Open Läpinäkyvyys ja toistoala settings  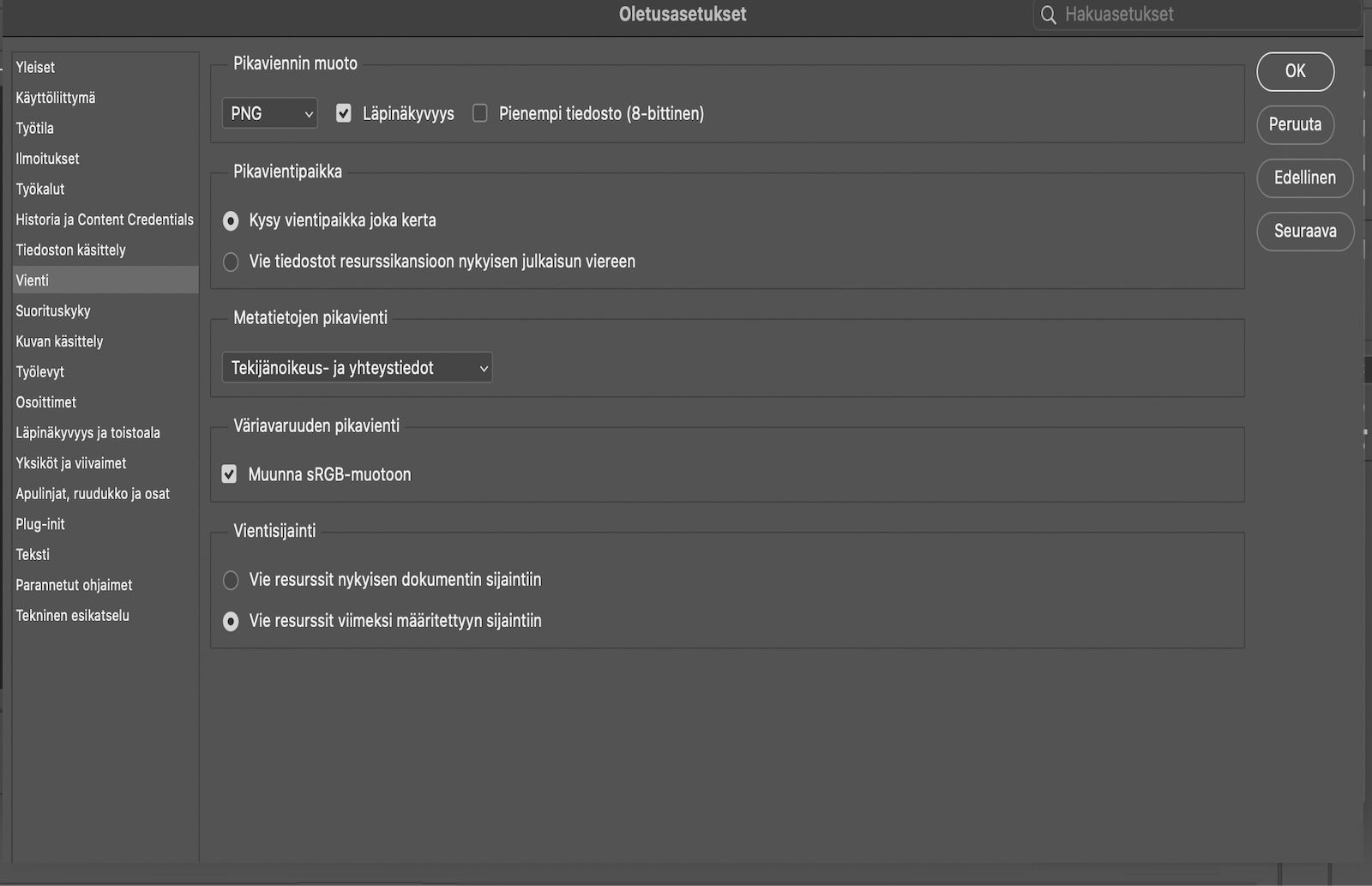point(105,432)
